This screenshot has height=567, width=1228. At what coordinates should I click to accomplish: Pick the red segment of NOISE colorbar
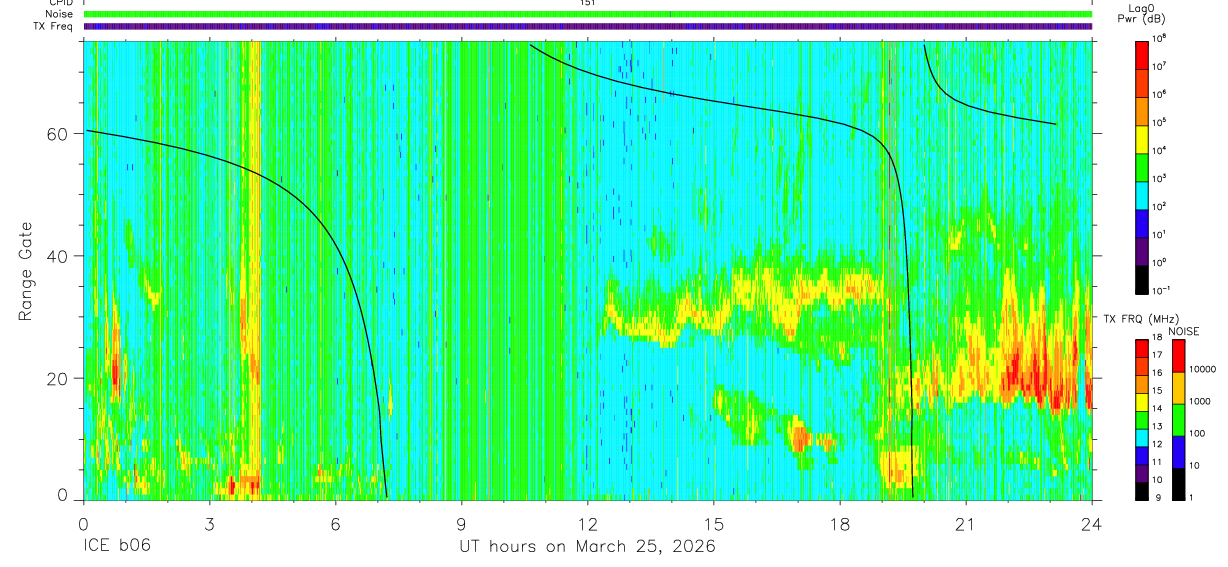[1178, 356]
